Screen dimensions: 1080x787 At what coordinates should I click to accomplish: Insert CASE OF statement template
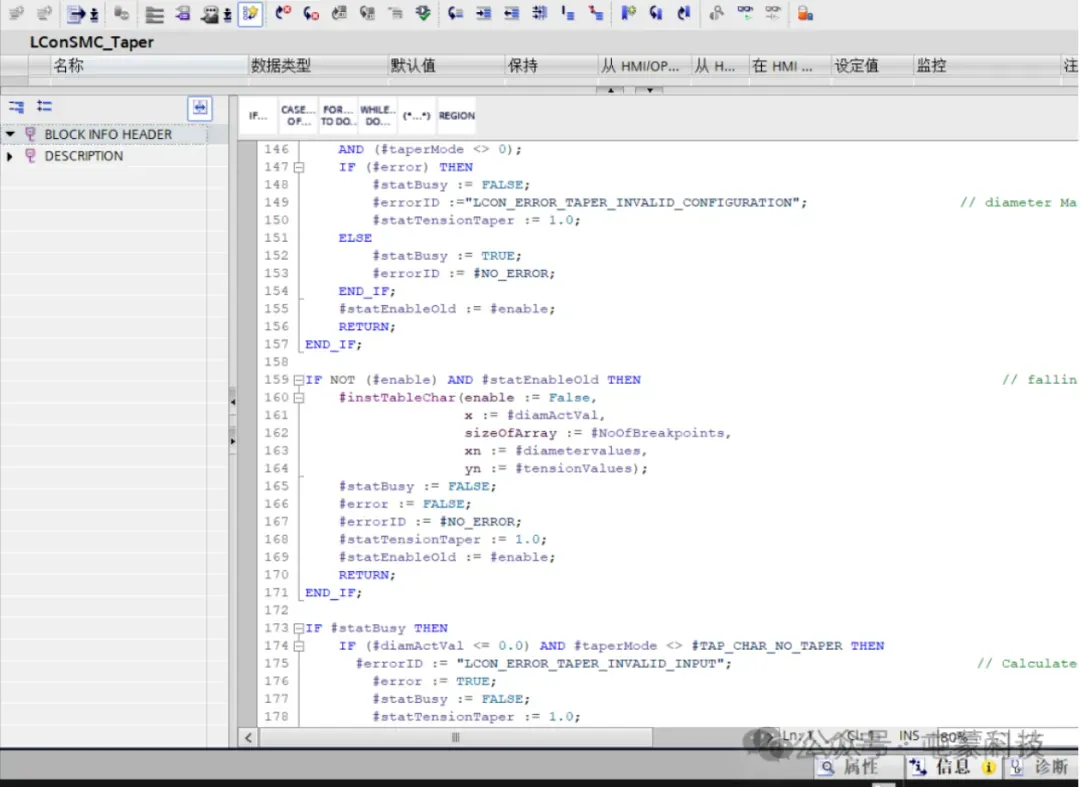298,116
